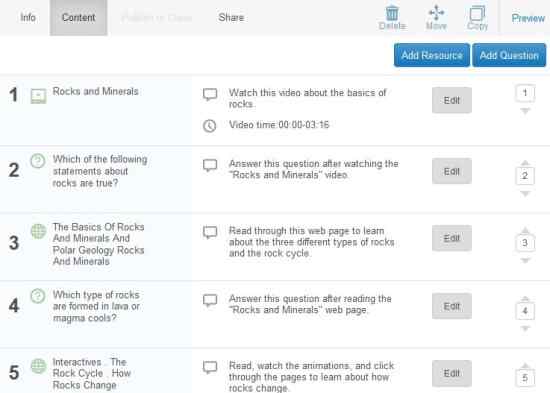
Task: Click the Delete trash can icon
Action: click(x=392, y=14)
